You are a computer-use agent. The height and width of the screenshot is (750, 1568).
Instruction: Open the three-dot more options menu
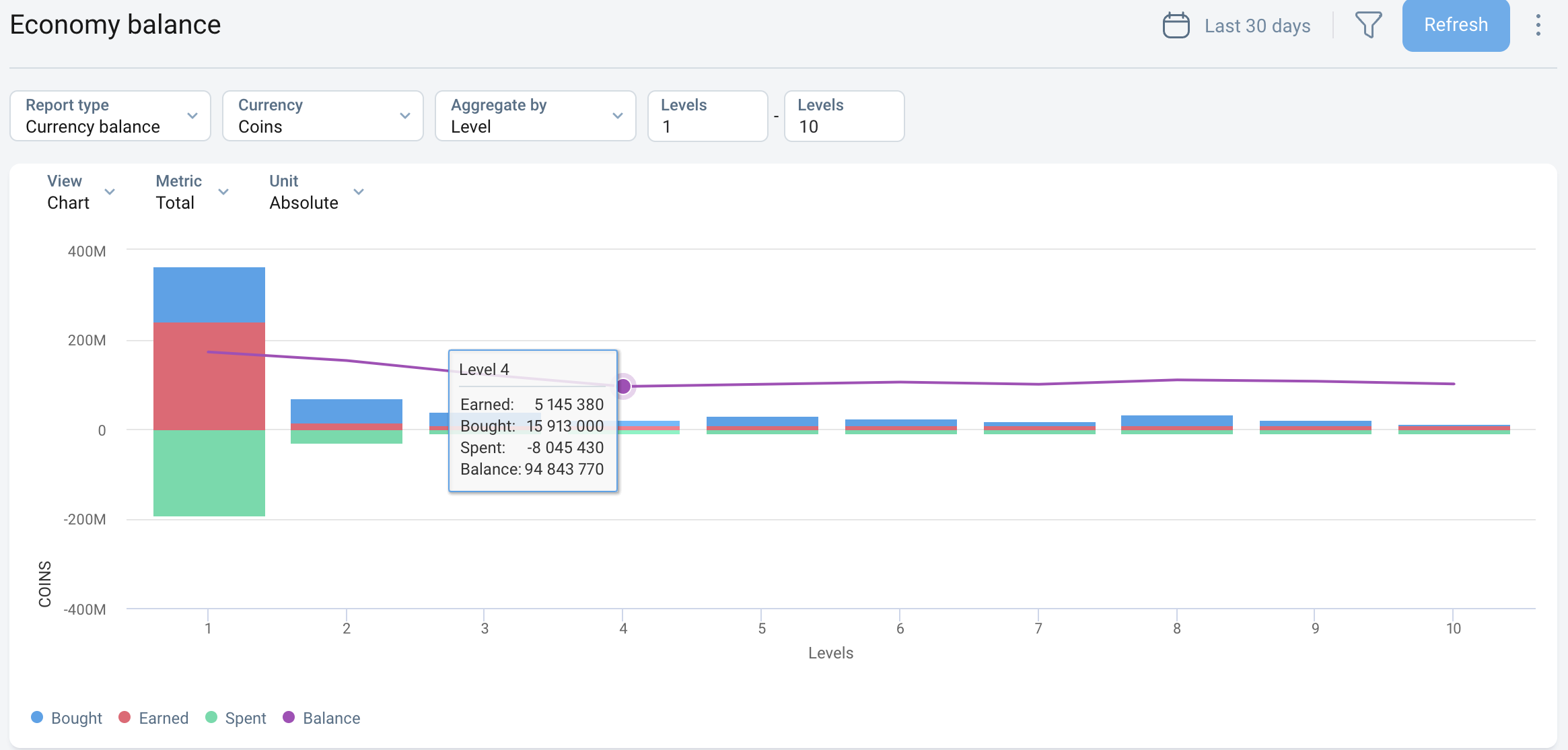click(1538, 26)
